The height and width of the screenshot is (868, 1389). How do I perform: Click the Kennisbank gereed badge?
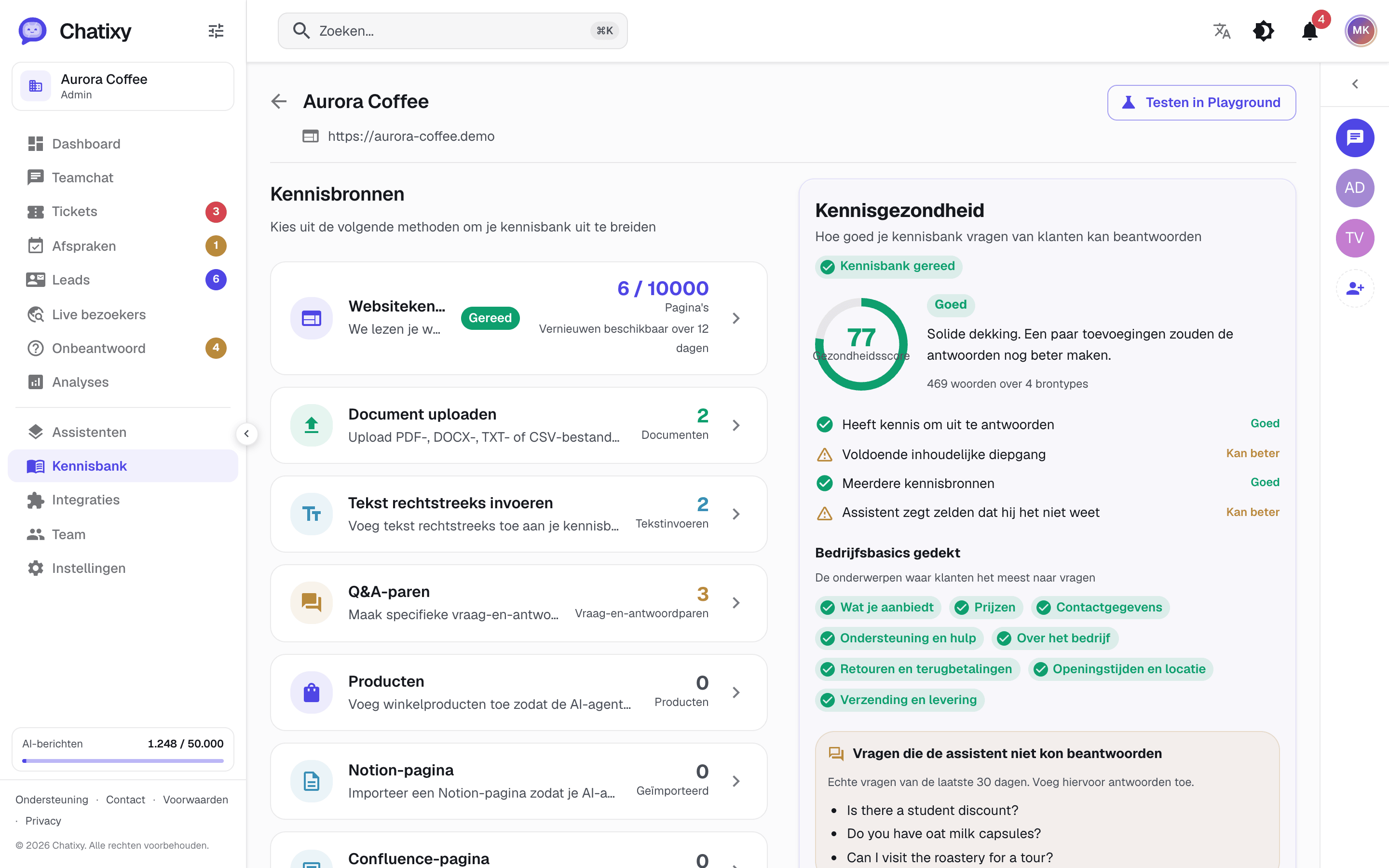[888, 266]
